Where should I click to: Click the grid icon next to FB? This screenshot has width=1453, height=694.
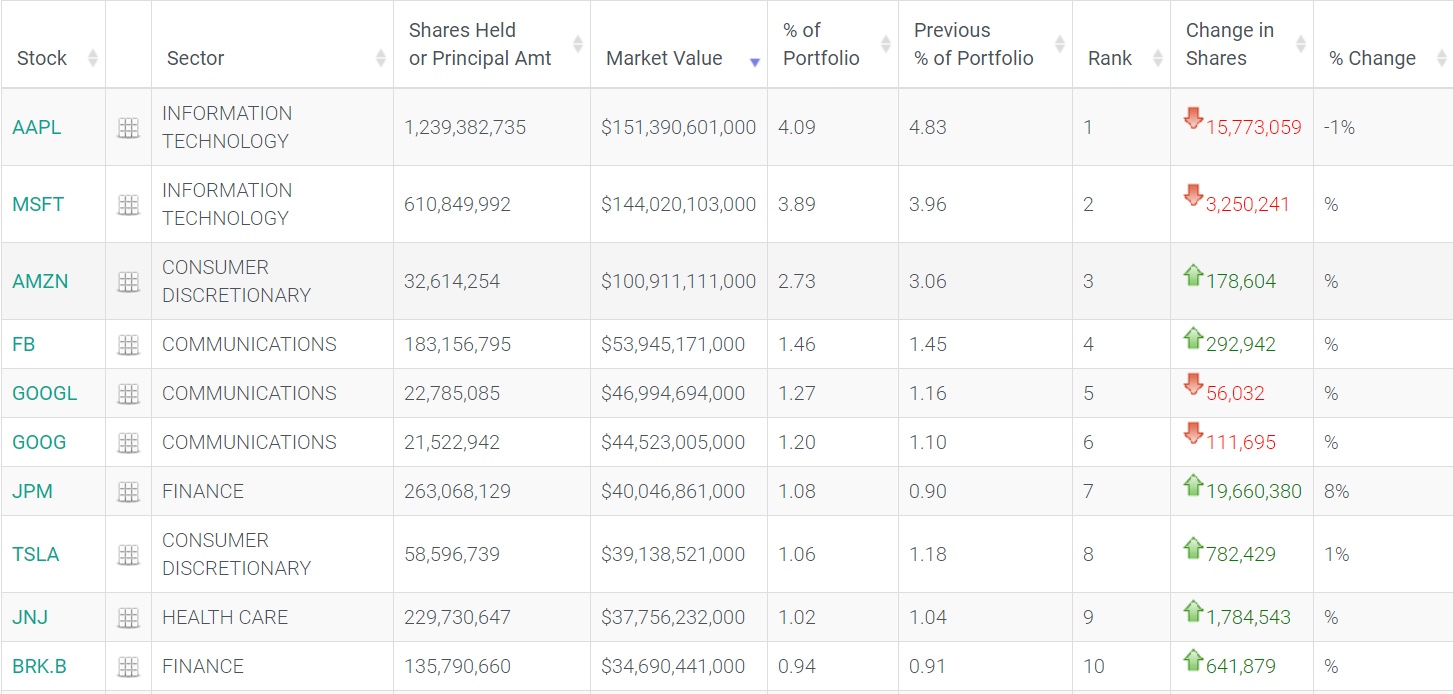pyautogui.click(x=128, y=345)
